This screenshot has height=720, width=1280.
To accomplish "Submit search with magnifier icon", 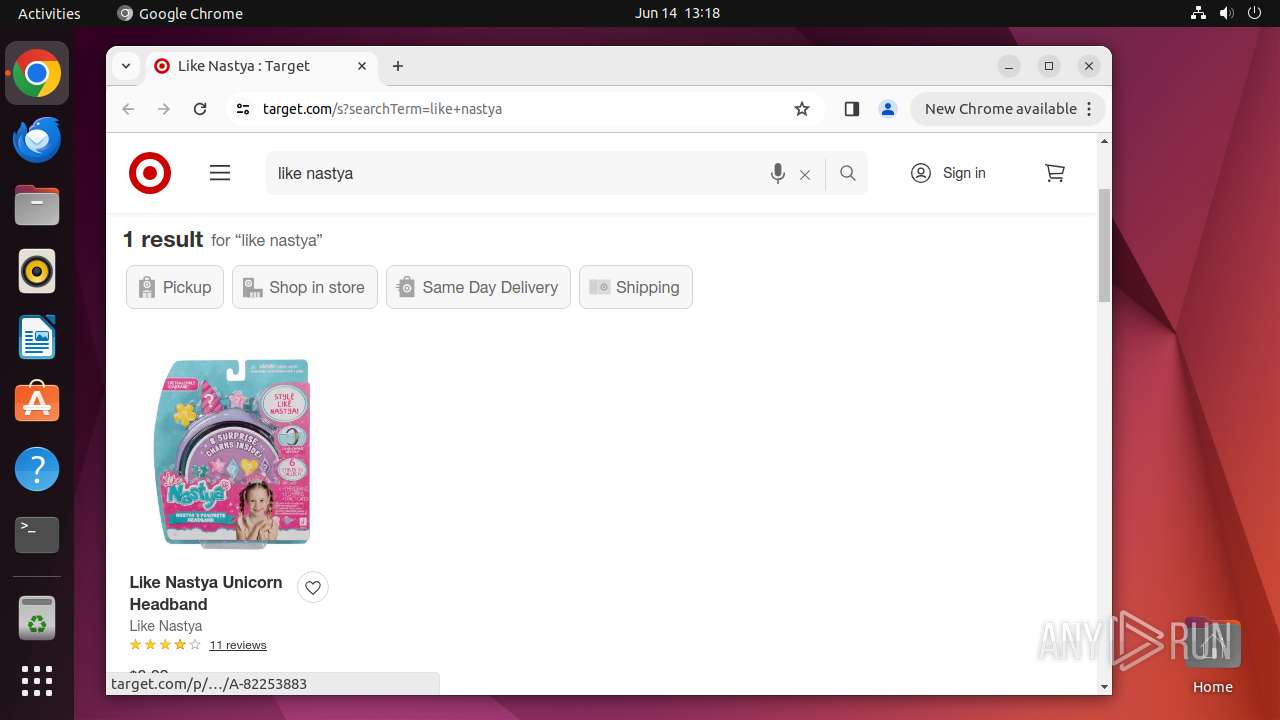I will (848, 173).
